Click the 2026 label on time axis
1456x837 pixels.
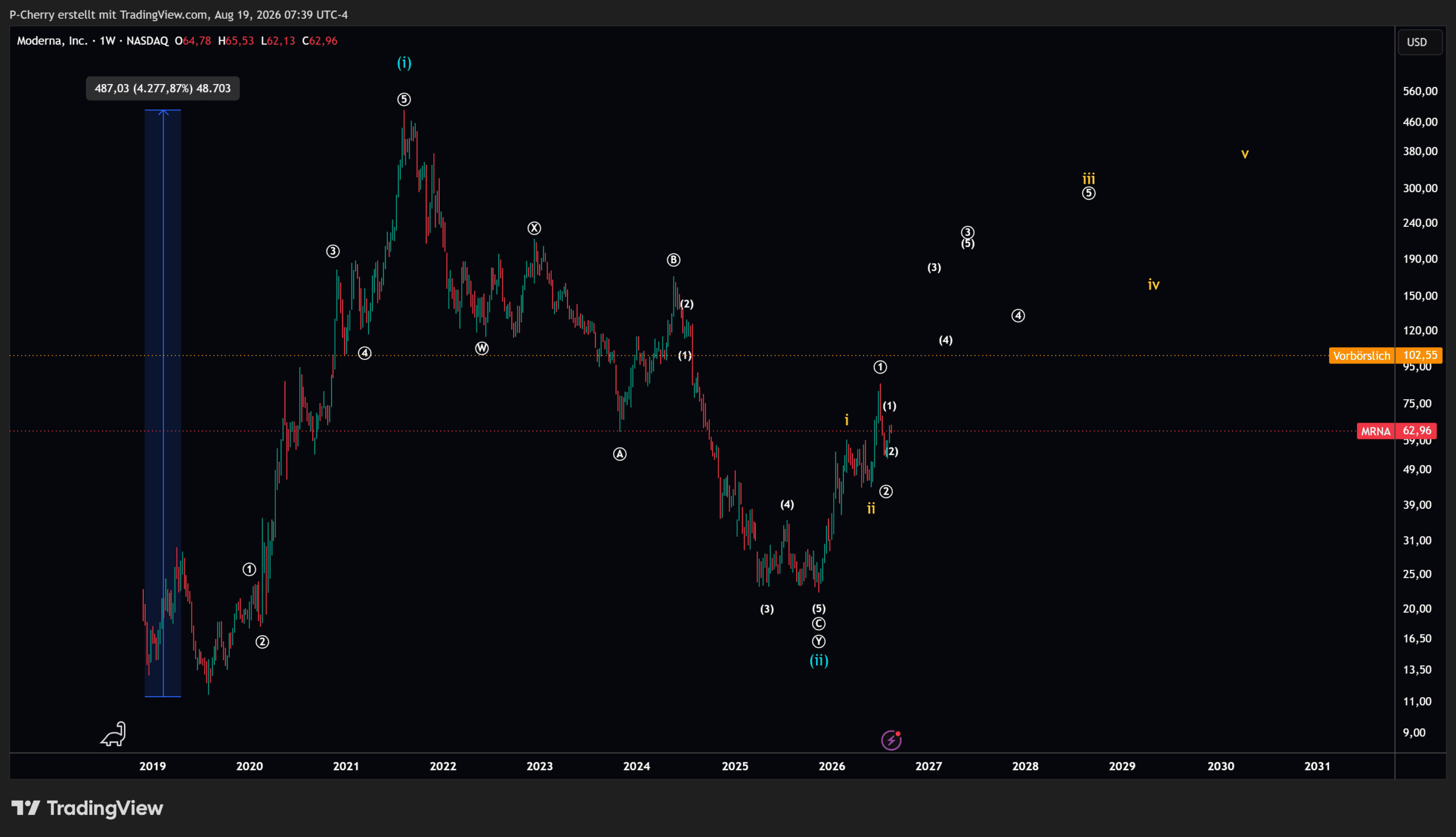(832, 766)
